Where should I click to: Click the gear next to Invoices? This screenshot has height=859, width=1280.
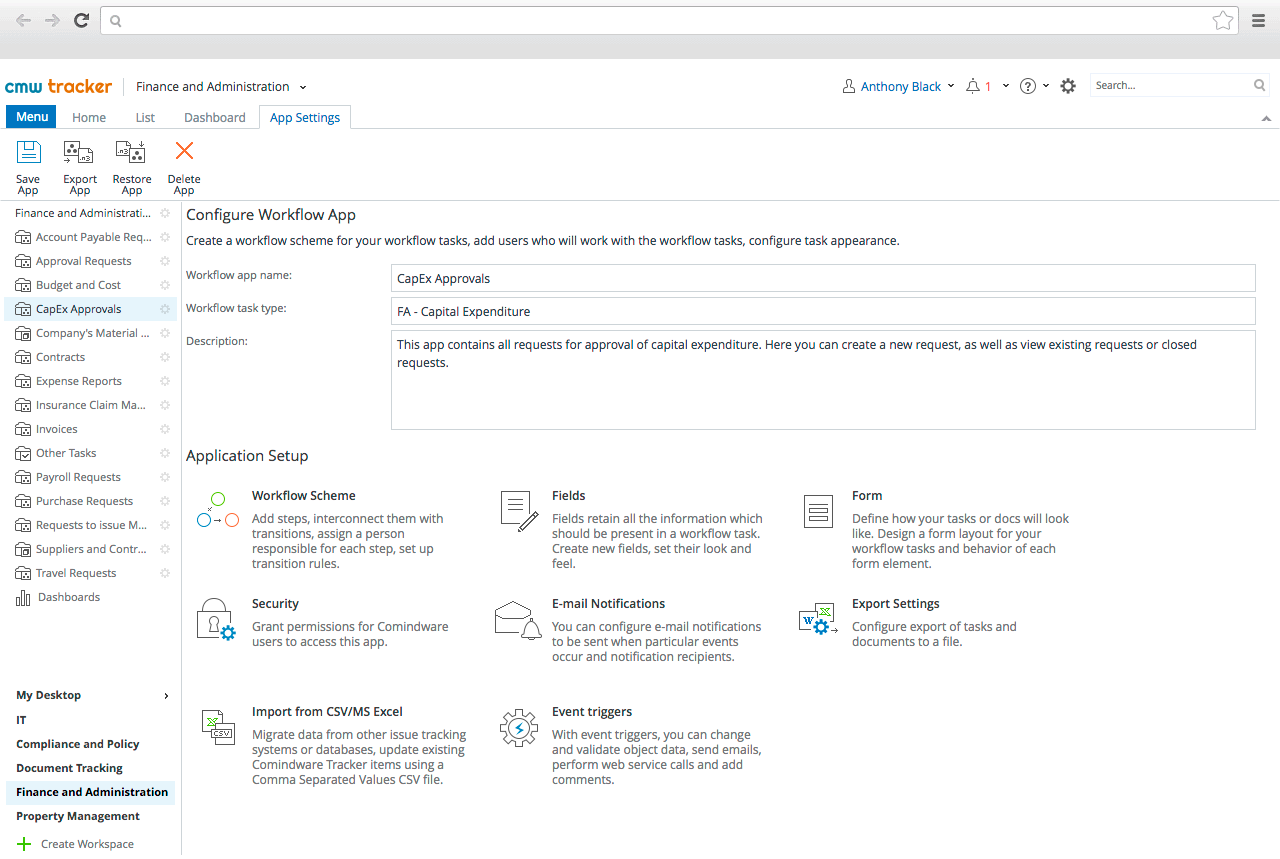tap(165, 429)
